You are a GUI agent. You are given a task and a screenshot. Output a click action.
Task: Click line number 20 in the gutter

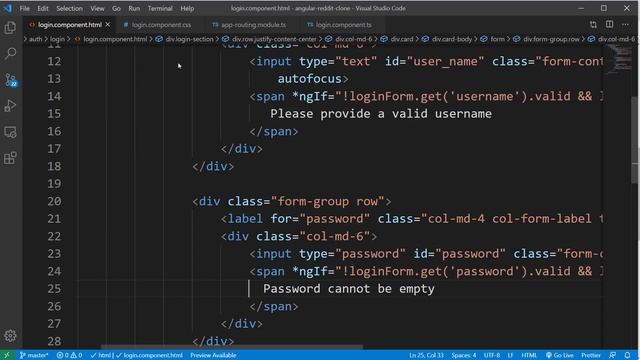coord(54,201)
